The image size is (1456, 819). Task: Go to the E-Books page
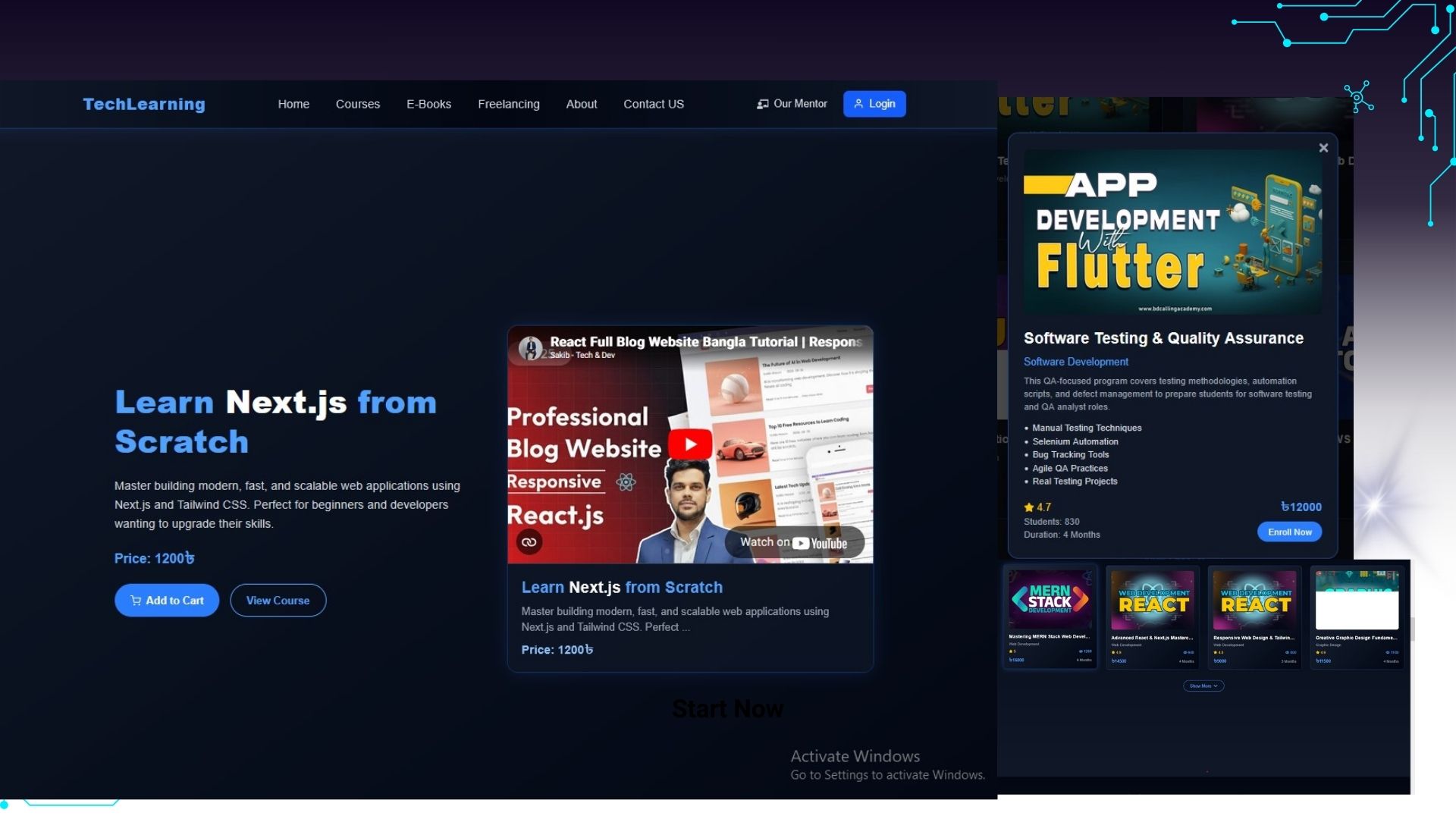(x=428, y=104)
